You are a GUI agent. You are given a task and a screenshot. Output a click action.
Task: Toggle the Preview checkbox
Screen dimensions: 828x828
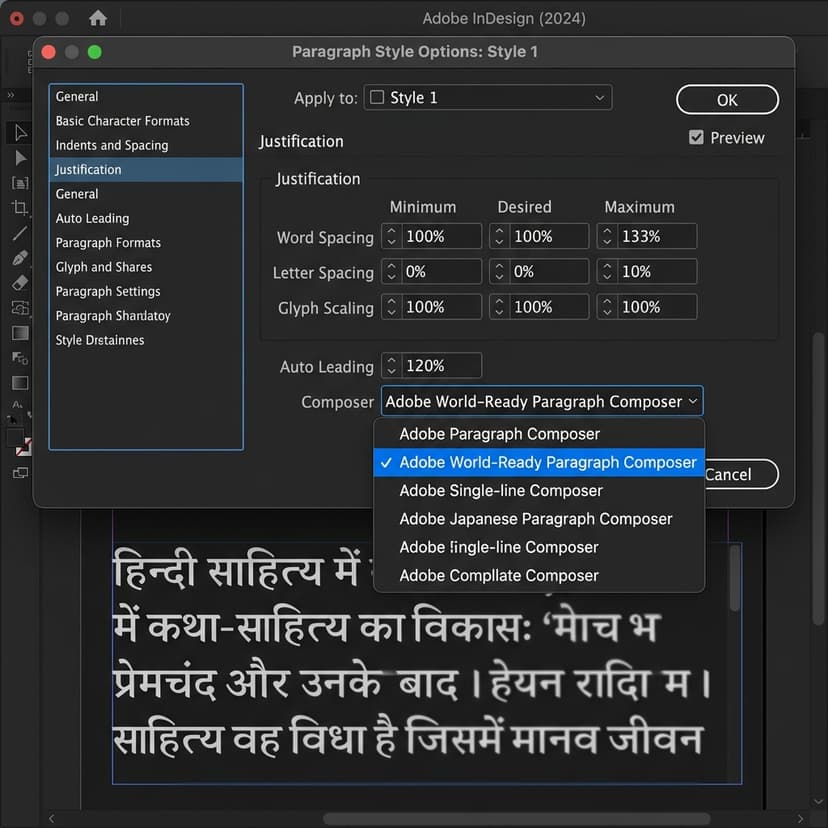(696, 137)
